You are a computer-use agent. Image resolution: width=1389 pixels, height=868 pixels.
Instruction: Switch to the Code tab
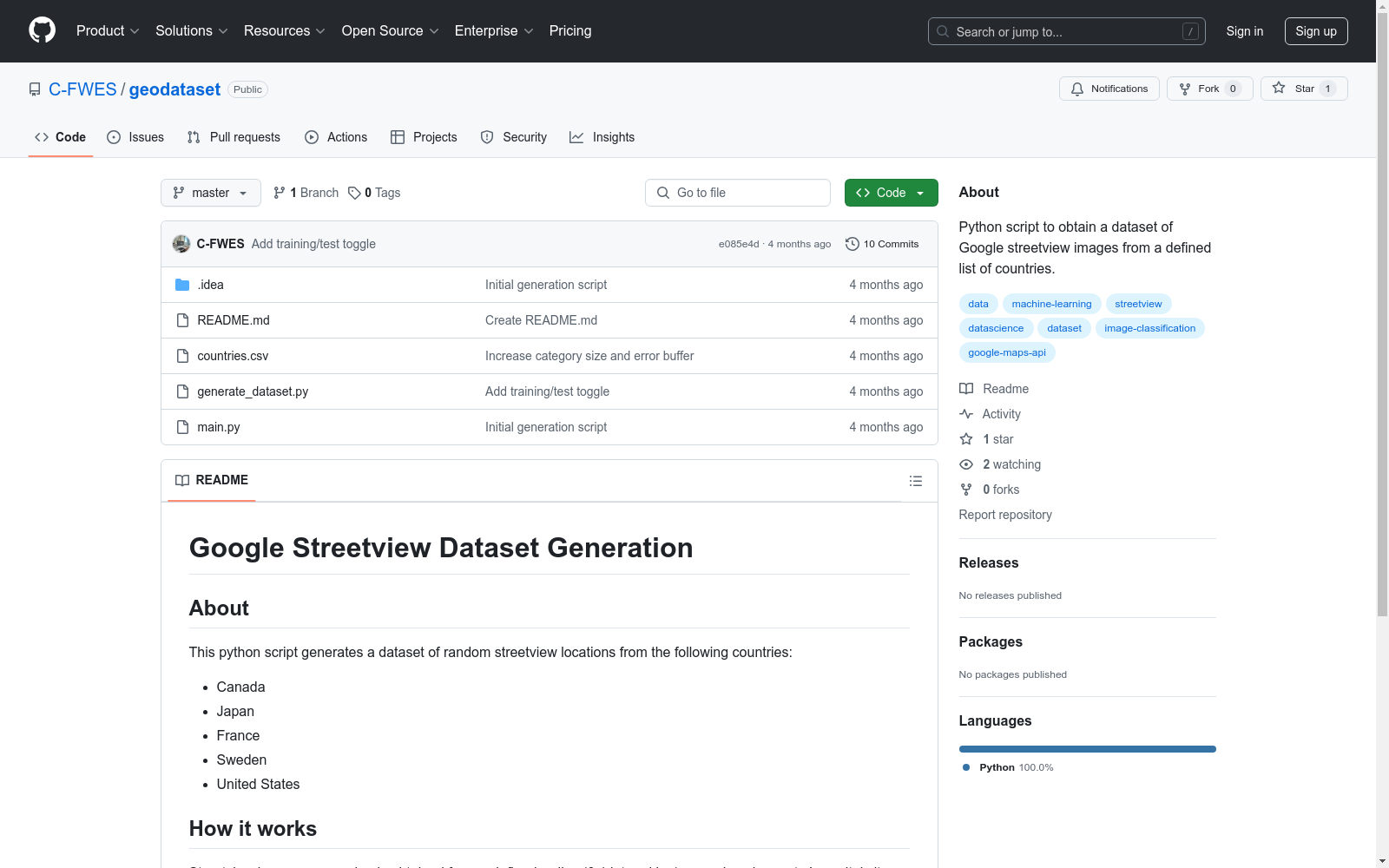pyautogui.click(x=61, y=137)
